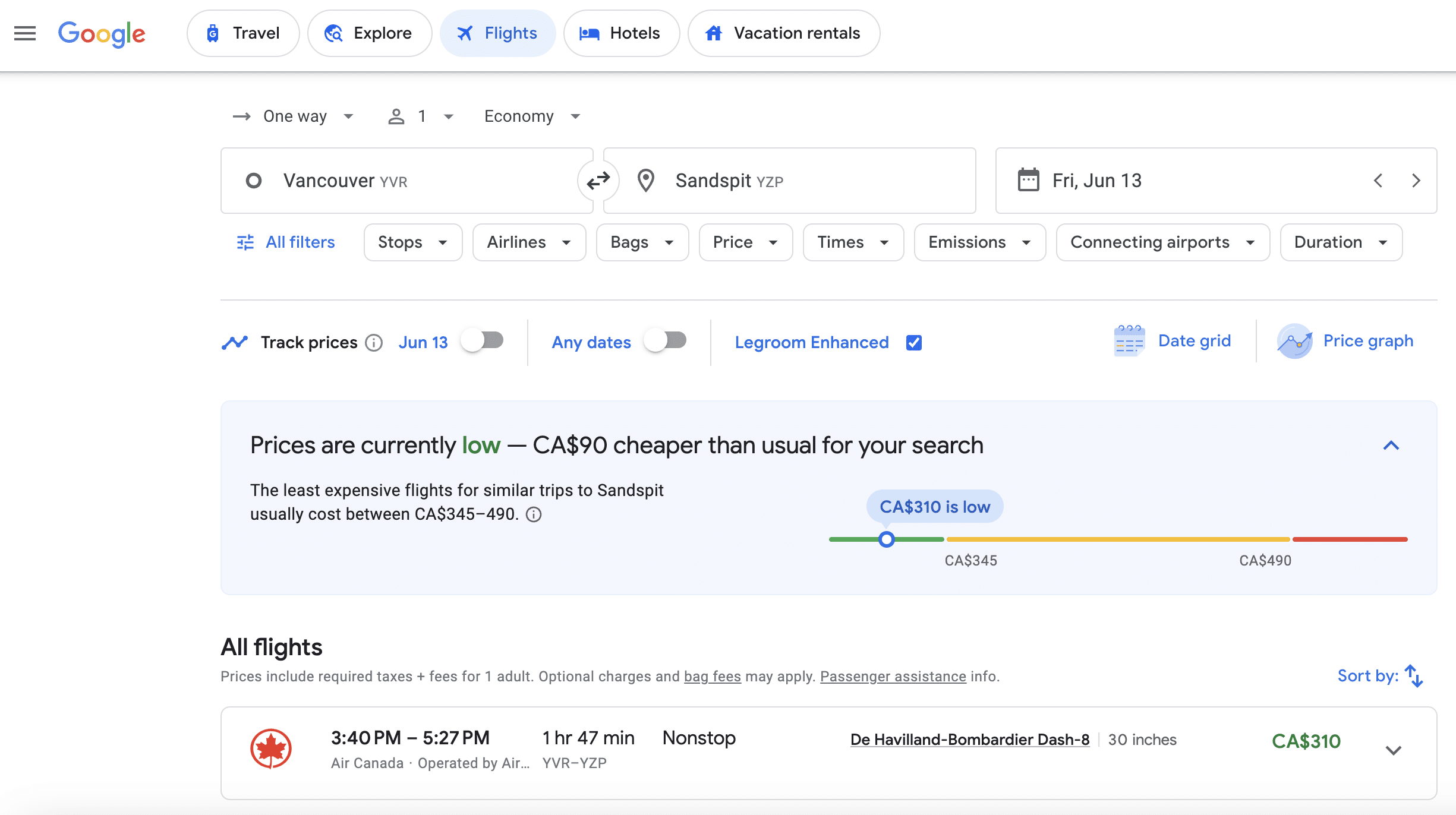Click the All filters button
The image size is (1456, 815).
point(286,242)
